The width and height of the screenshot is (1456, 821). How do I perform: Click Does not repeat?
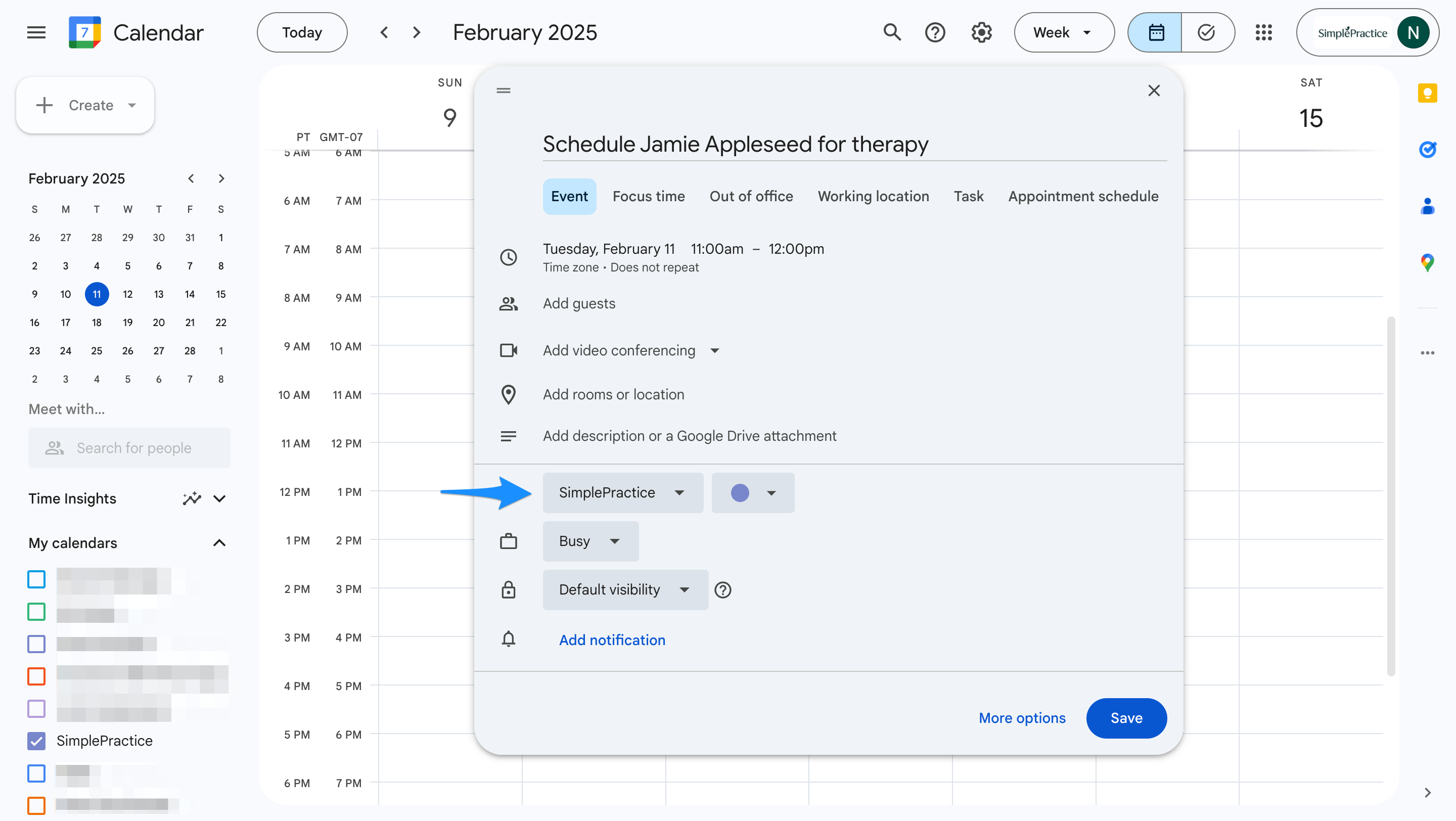click(x=654, y=267)
